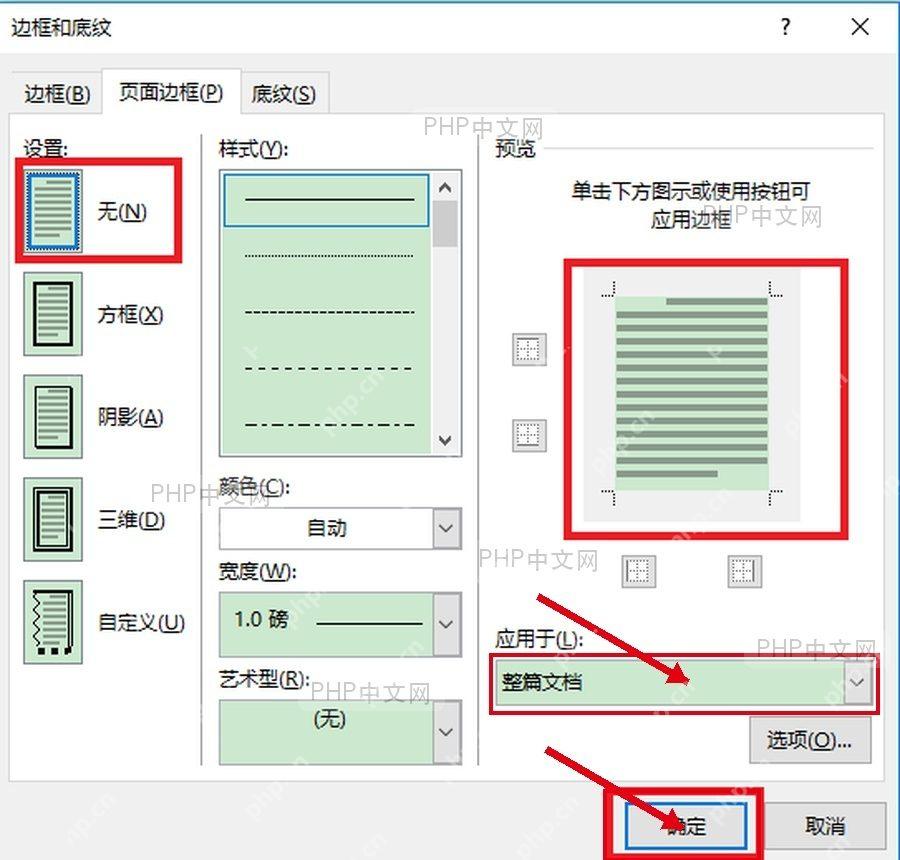Image resolution: width=900 pixels, height=860 pixels.
Task: Click the page preview diagram
Action: click(x=692, y=394)
